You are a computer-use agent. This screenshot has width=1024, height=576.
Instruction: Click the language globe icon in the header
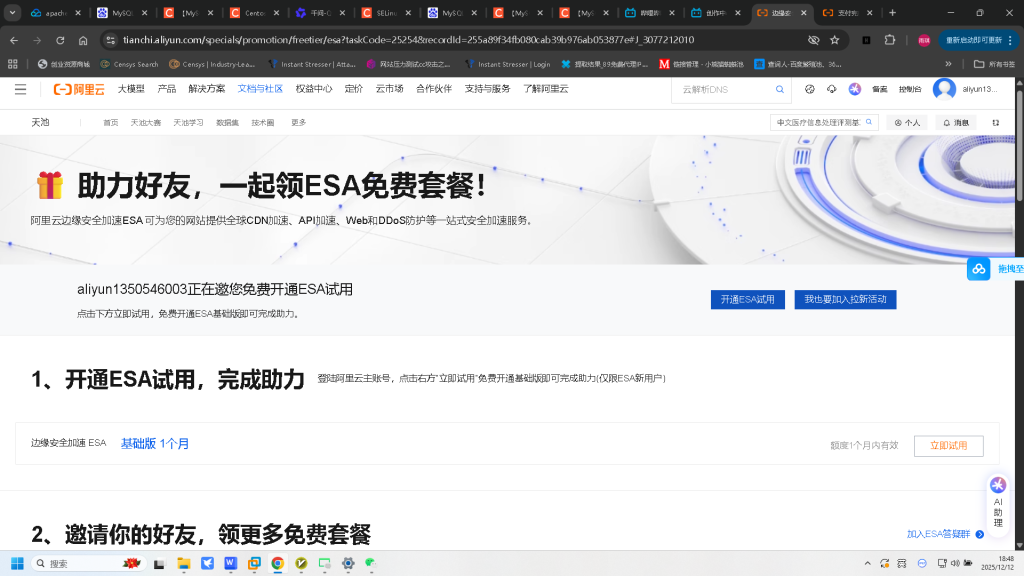(808, 89)
